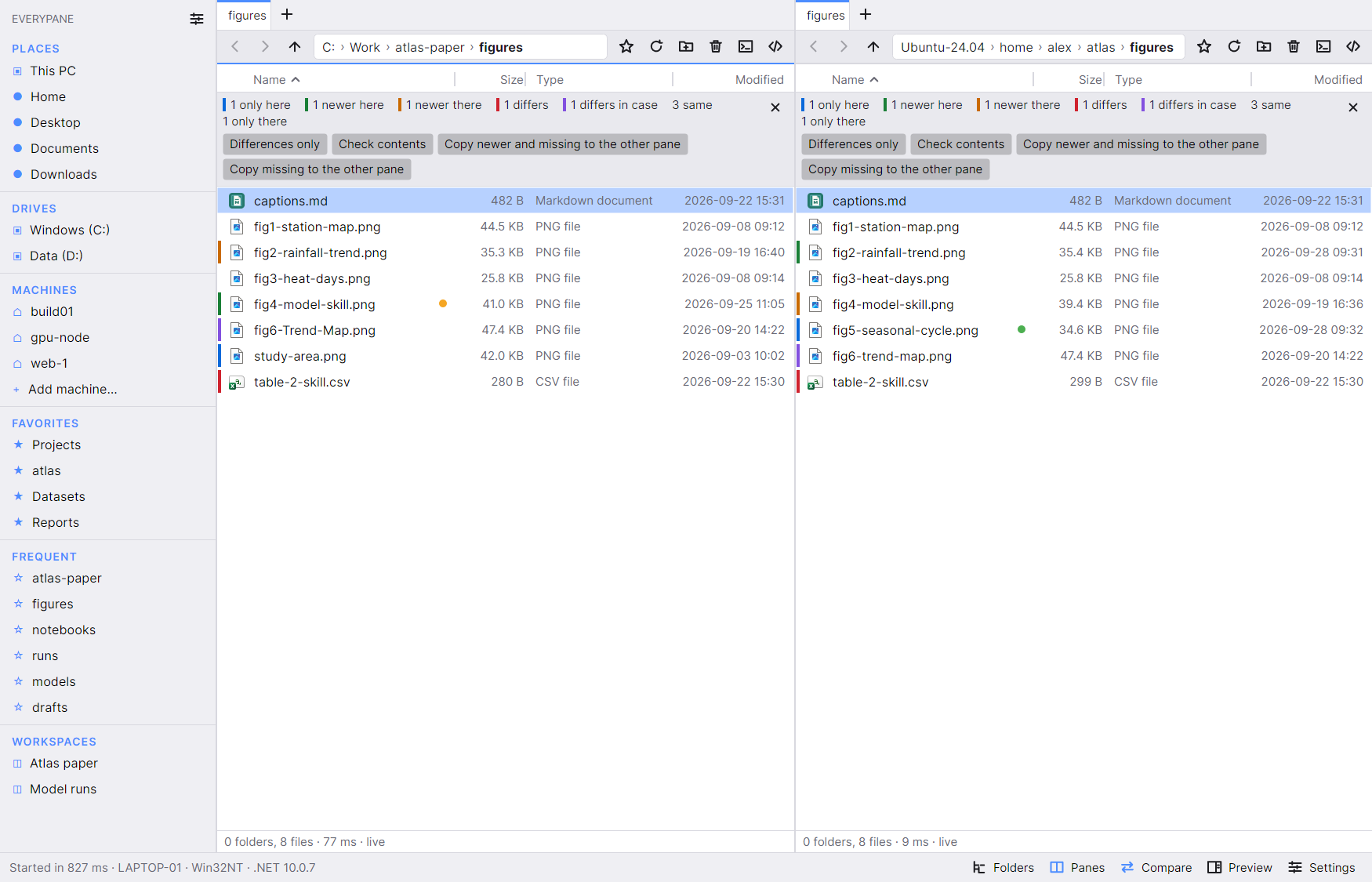
Task: Favorite the left pane folder with the star icon
Action: (626, 47)
